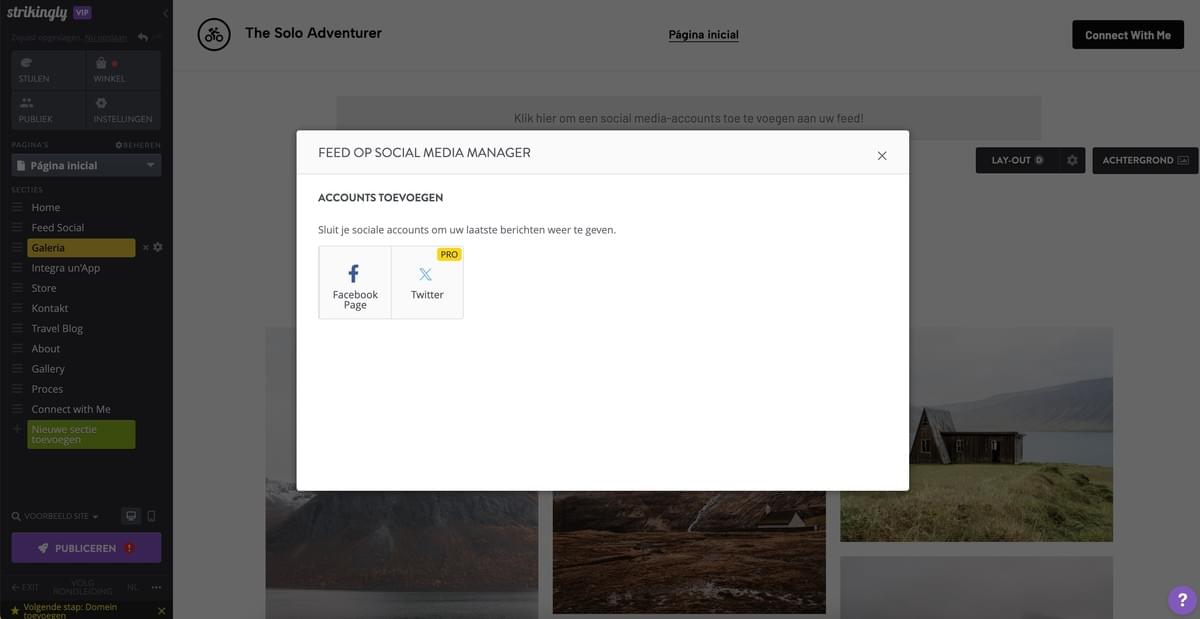Go to the Feed Social section

tap(57, 228)
